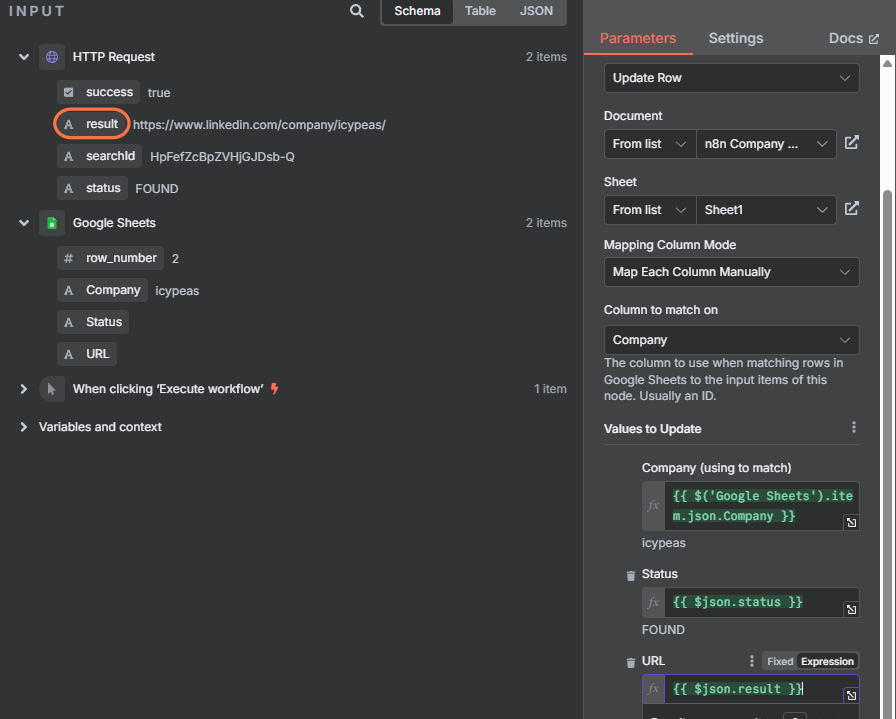Viewport: 896px width, 719px height.
Task: Open Mapping Column Mode dropdown
Action: pyautogui.click(x=731, y=272)
